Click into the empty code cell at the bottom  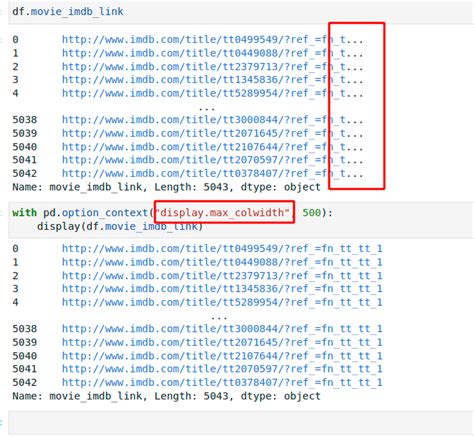pos(241,423)
